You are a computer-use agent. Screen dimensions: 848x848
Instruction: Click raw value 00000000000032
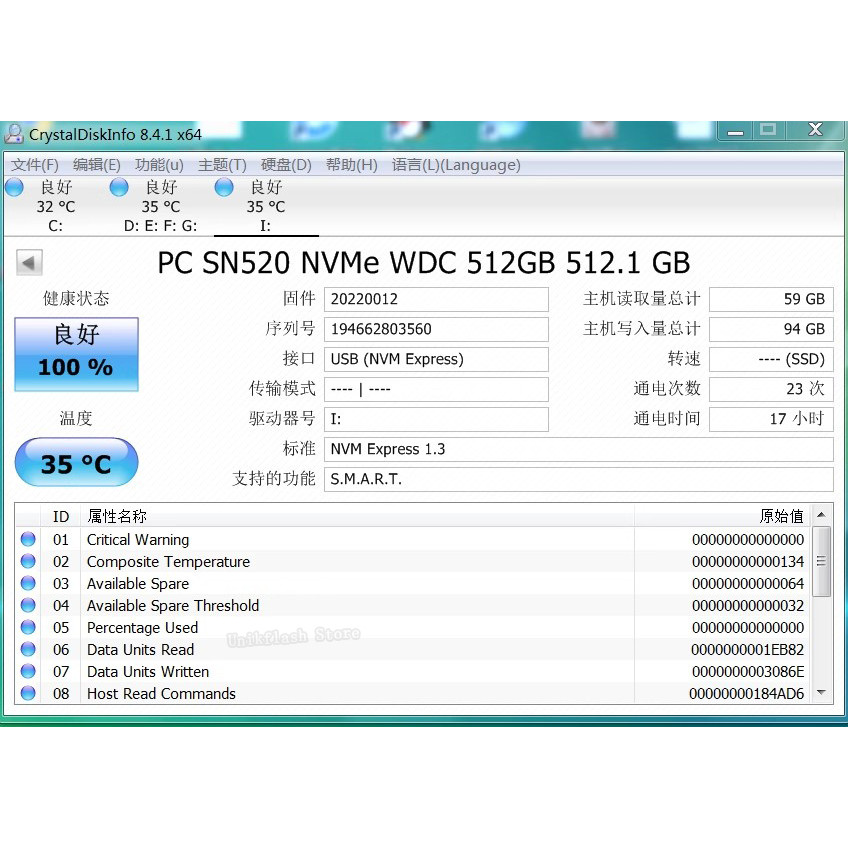point(748,606)
